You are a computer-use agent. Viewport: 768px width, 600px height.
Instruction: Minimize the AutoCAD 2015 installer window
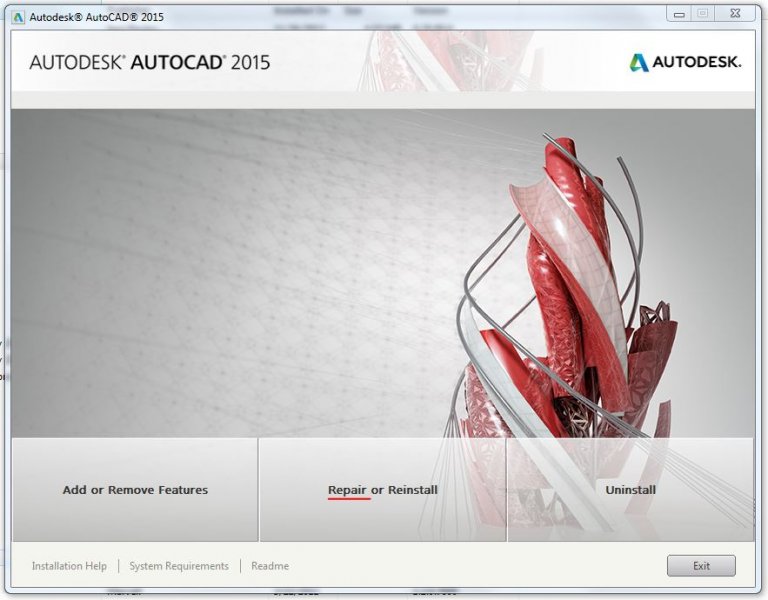point(678,14)
